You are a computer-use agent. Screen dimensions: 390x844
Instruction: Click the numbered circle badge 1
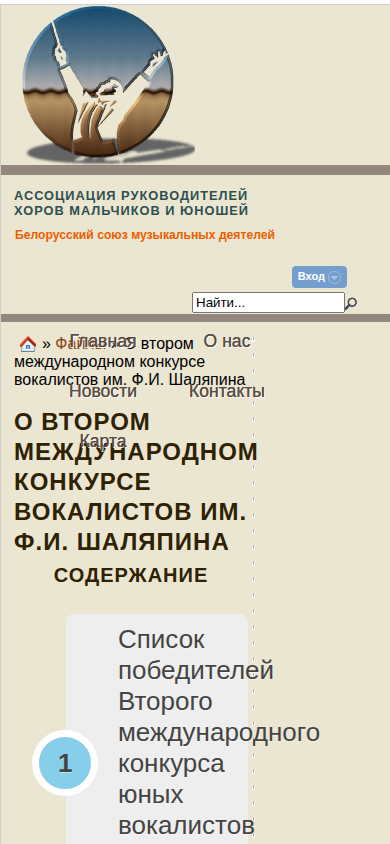point(65,763)
